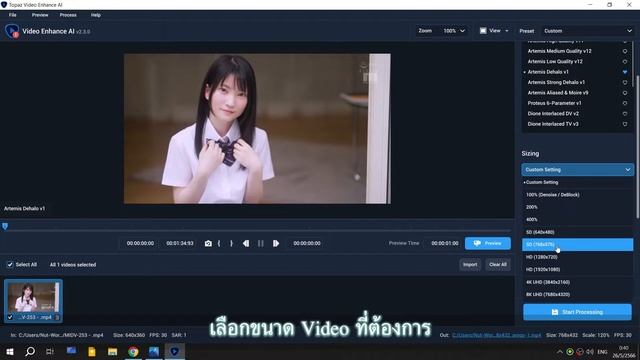This screenshot has height=360, width=640.
Task: Pause video playback
Action: pyautogui.click(x=261, y=243)
